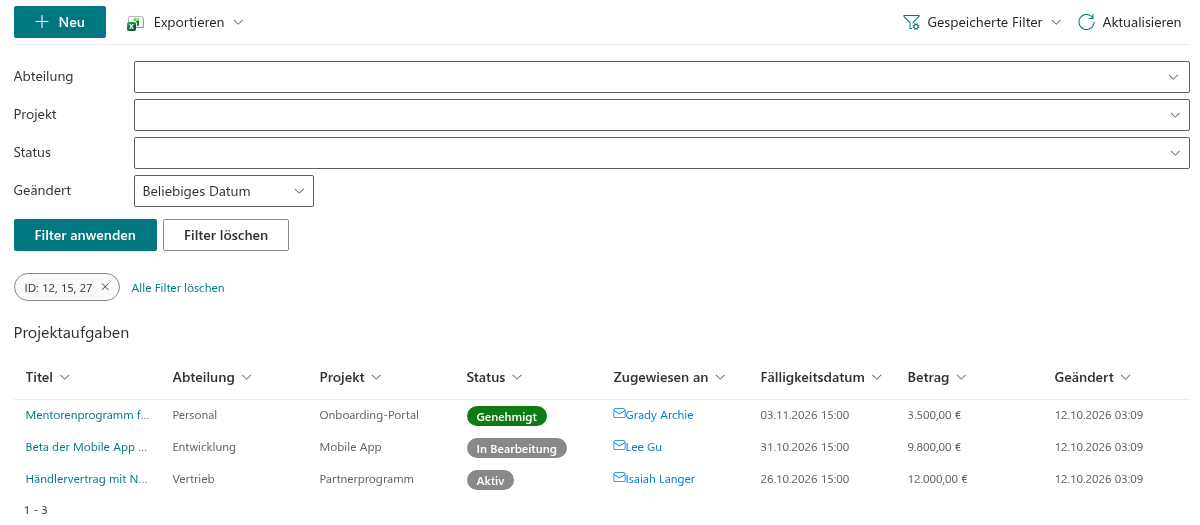Click the due date 03.11.2026 15:00

[805, 414]
